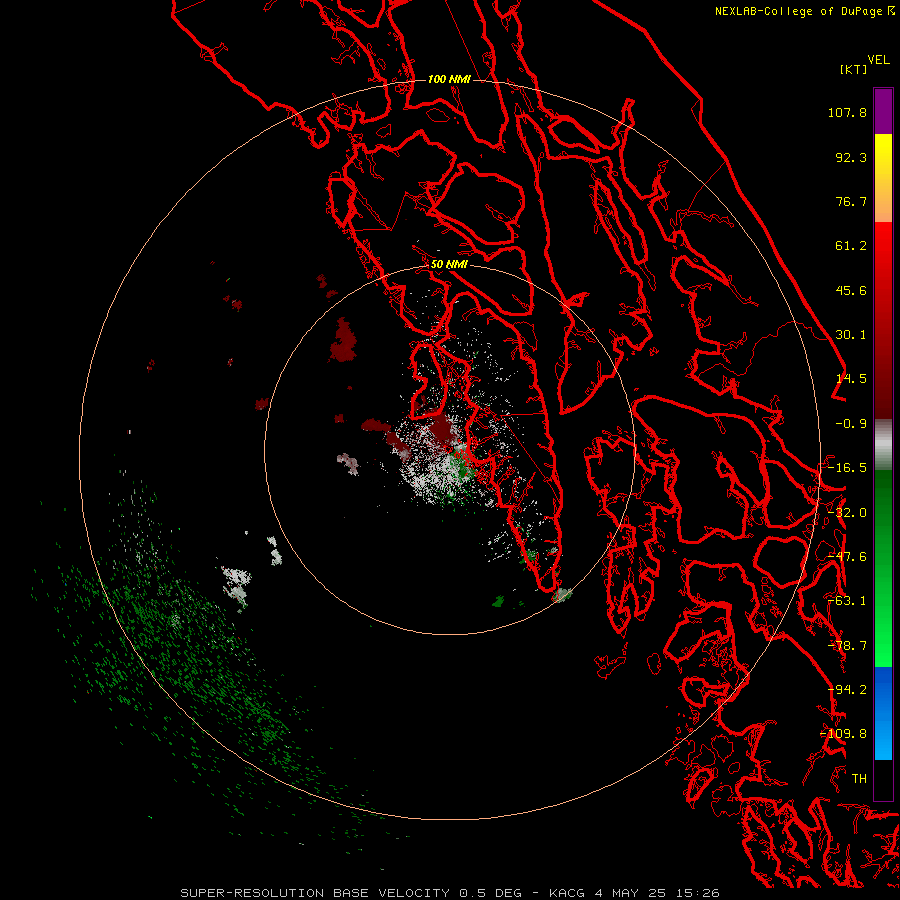900x900 pixels.
Task: Click the Super-Resolution Base Velocity caption
Action: [x=450, y=893]
